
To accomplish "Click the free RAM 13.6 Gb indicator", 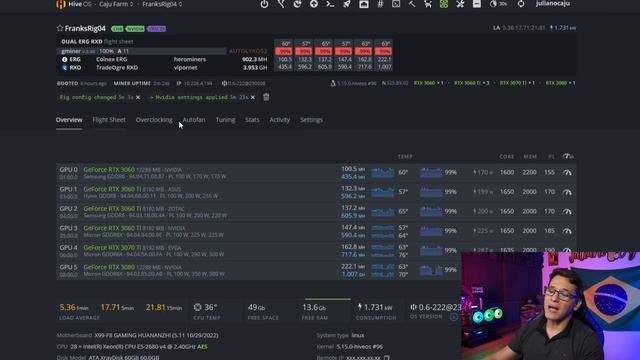I will coord(314,307).
